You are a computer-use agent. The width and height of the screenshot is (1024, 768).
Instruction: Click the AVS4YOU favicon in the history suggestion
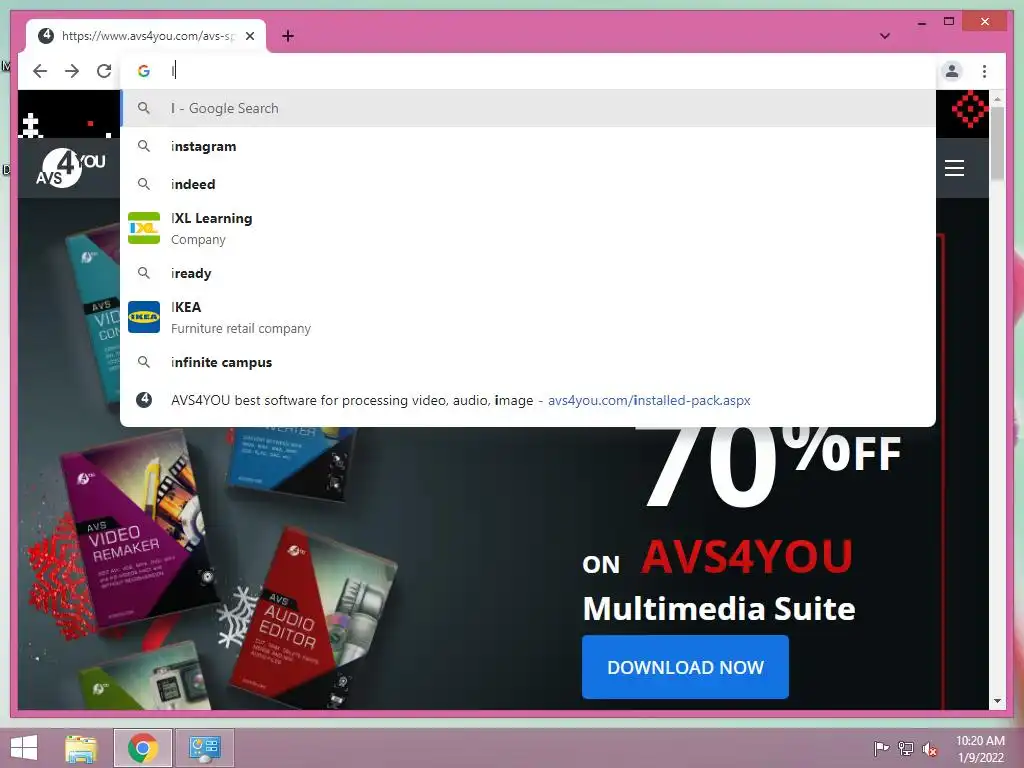click(144, 400)
